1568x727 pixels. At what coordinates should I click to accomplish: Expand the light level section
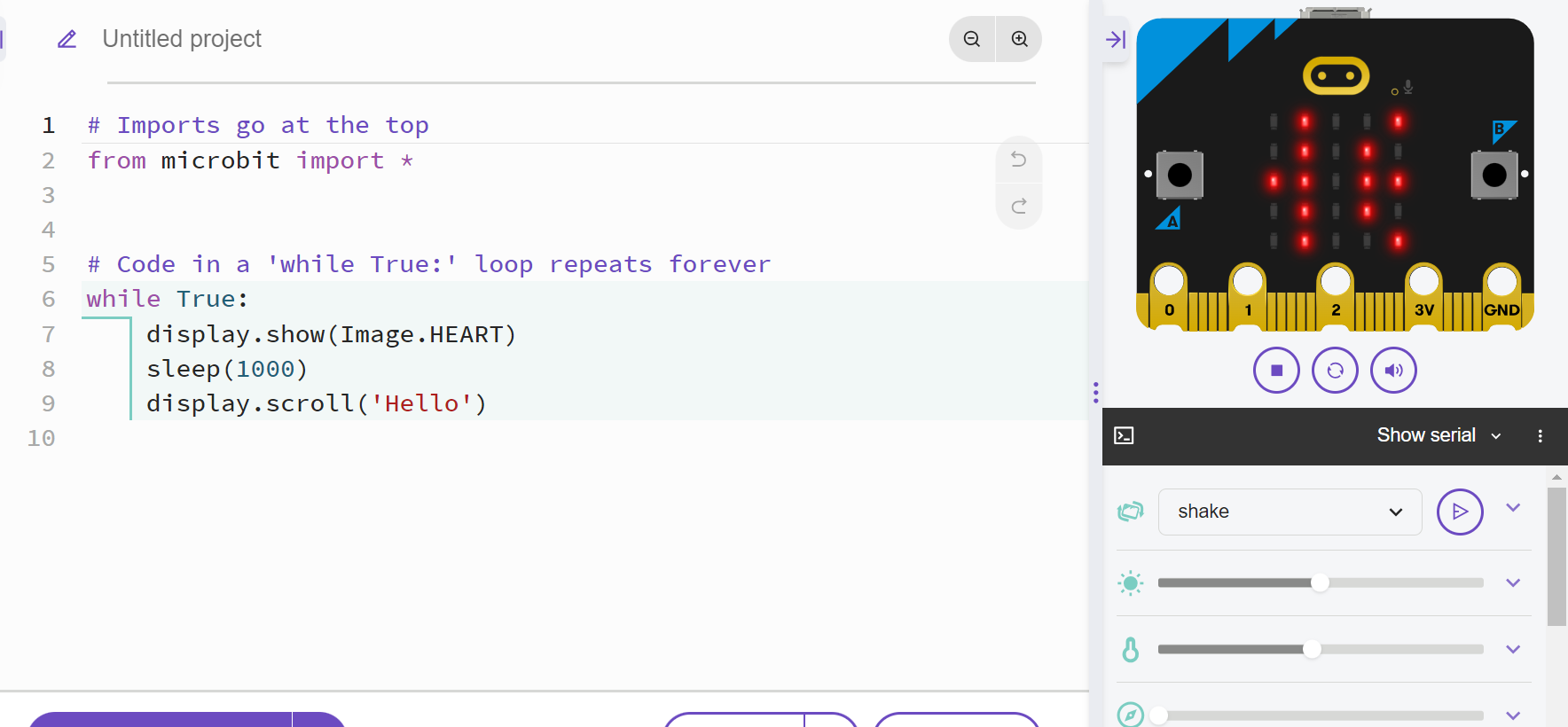click(x=1513, y=582)
